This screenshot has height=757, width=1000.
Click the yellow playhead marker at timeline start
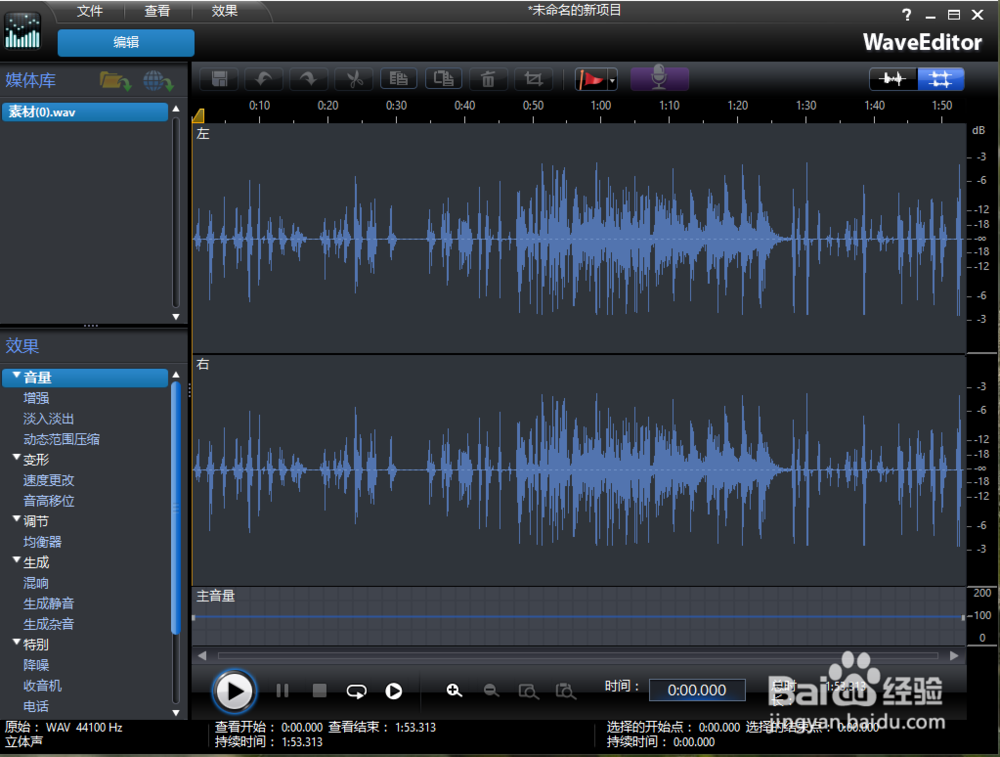point(198,115)
